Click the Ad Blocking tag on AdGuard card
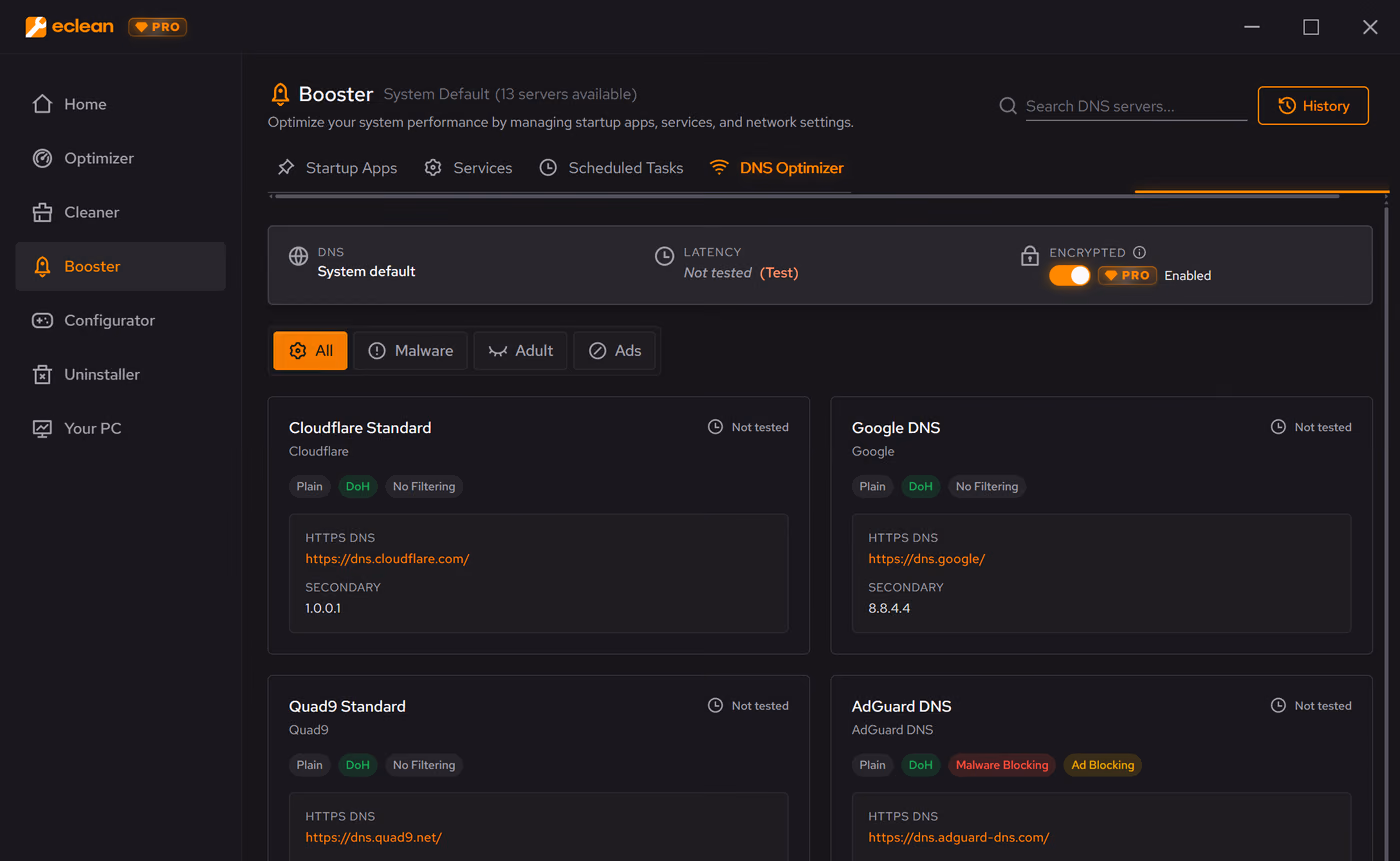Screen dimensions: 1400x861 tap(1103, 765)
